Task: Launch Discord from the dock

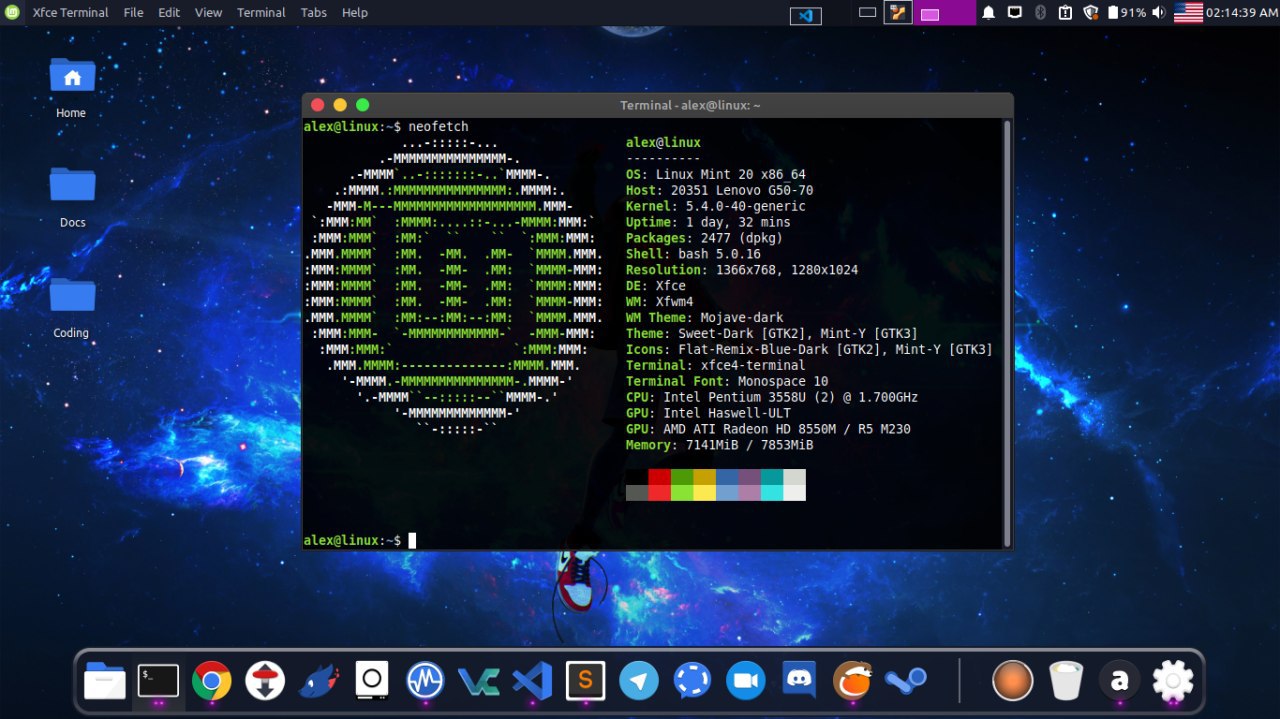Action: (799, 681)
